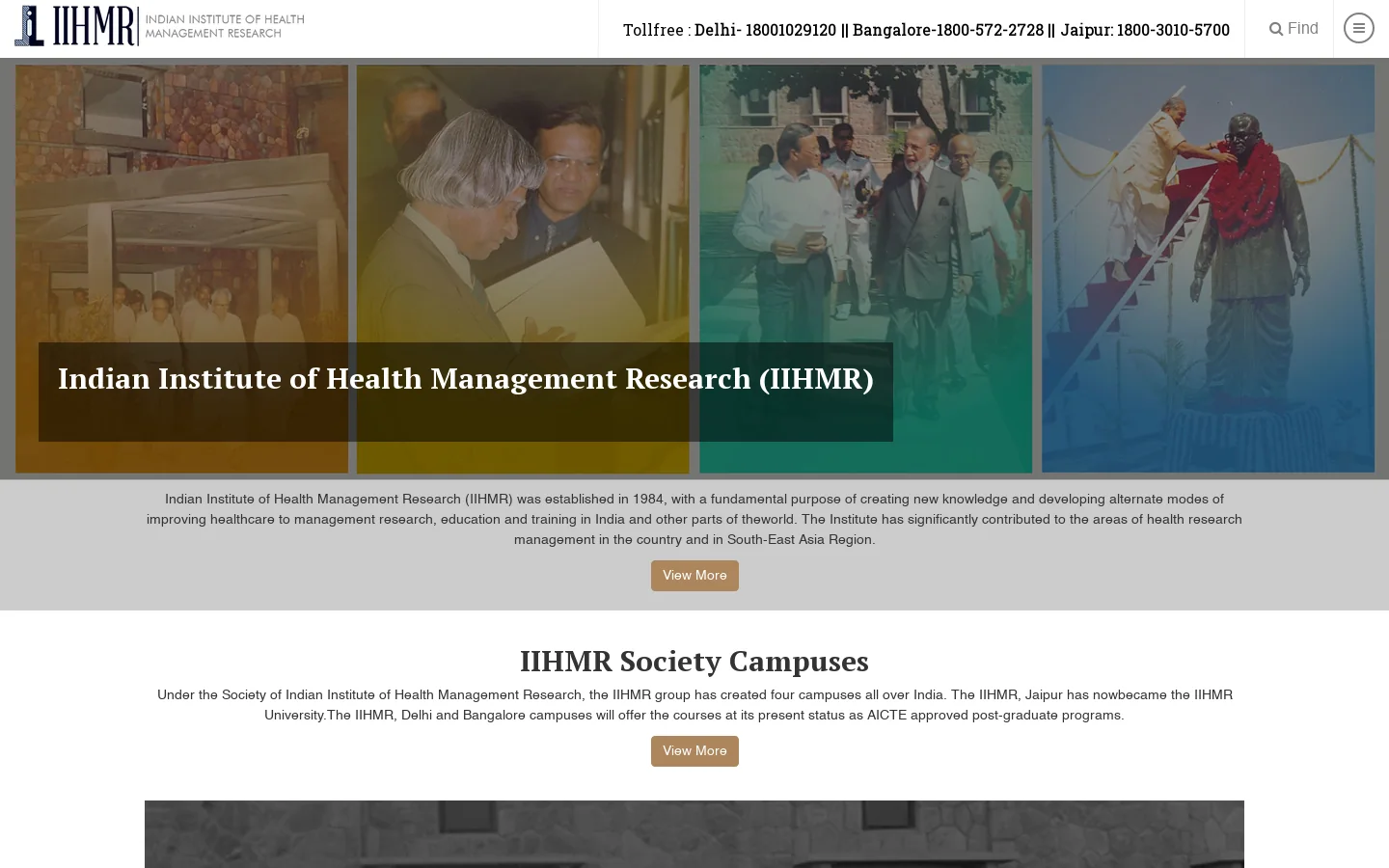Select the blue-tinted statue garlanding photo
Image resolution: width=1389 pixels, height=868 pixels.
(x=1208, y=269)
